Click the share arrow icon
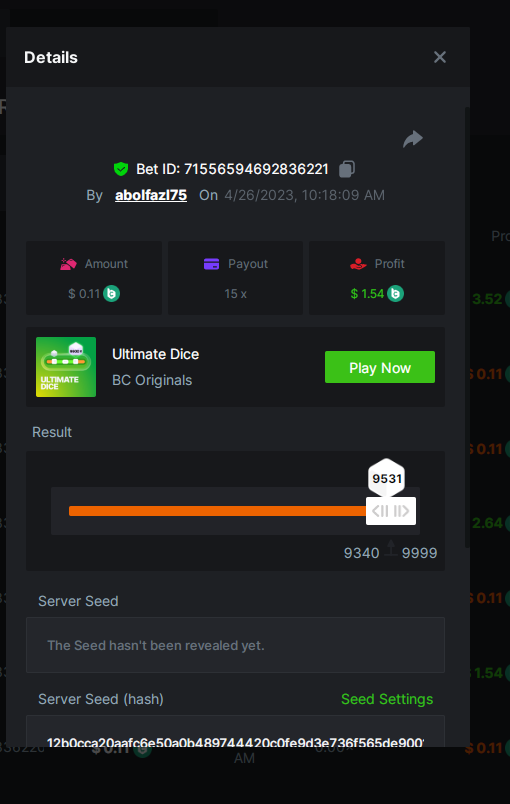This screenshot has height=804, width=510. coord(413,138)
